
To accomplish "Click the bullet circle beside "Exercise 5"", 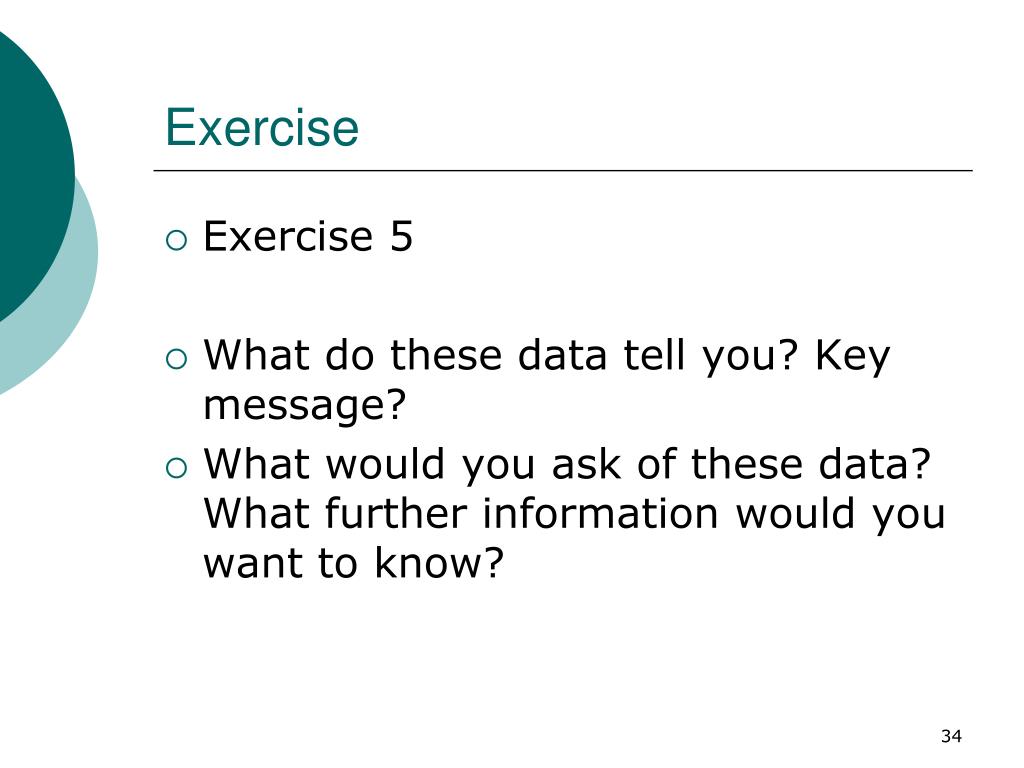I will [176, 240].
